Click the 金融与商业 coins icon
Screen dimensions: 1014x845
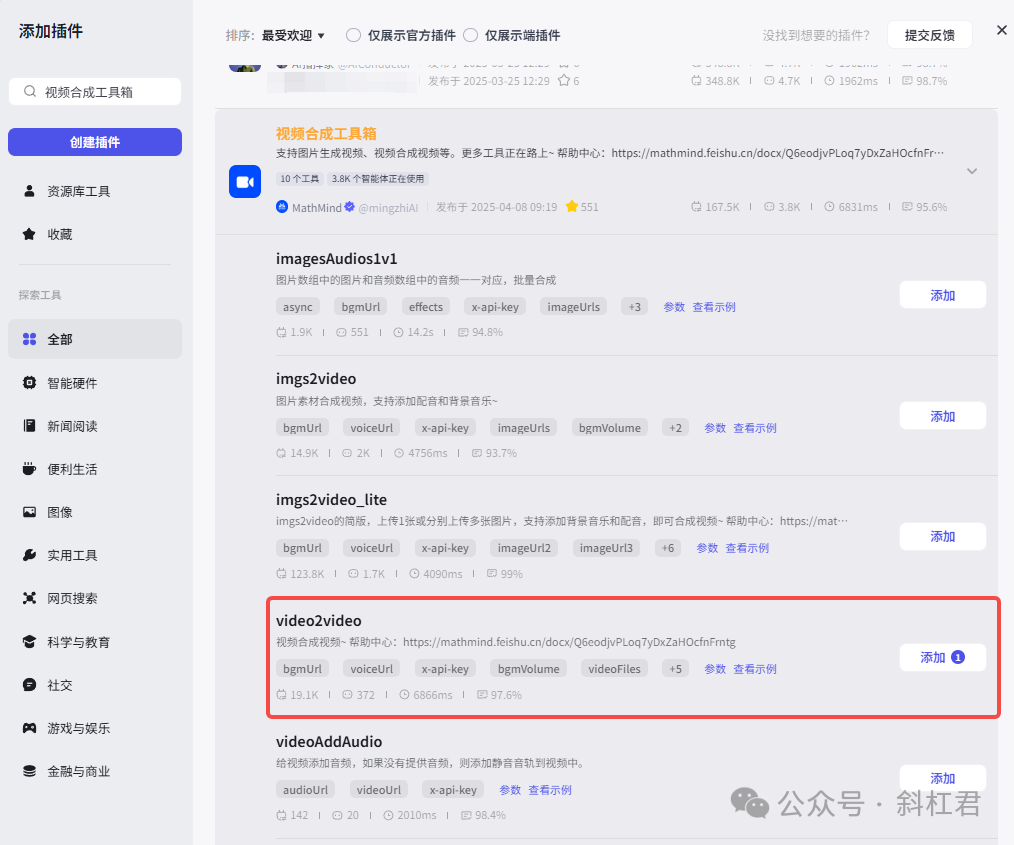[x=29, y=771]
